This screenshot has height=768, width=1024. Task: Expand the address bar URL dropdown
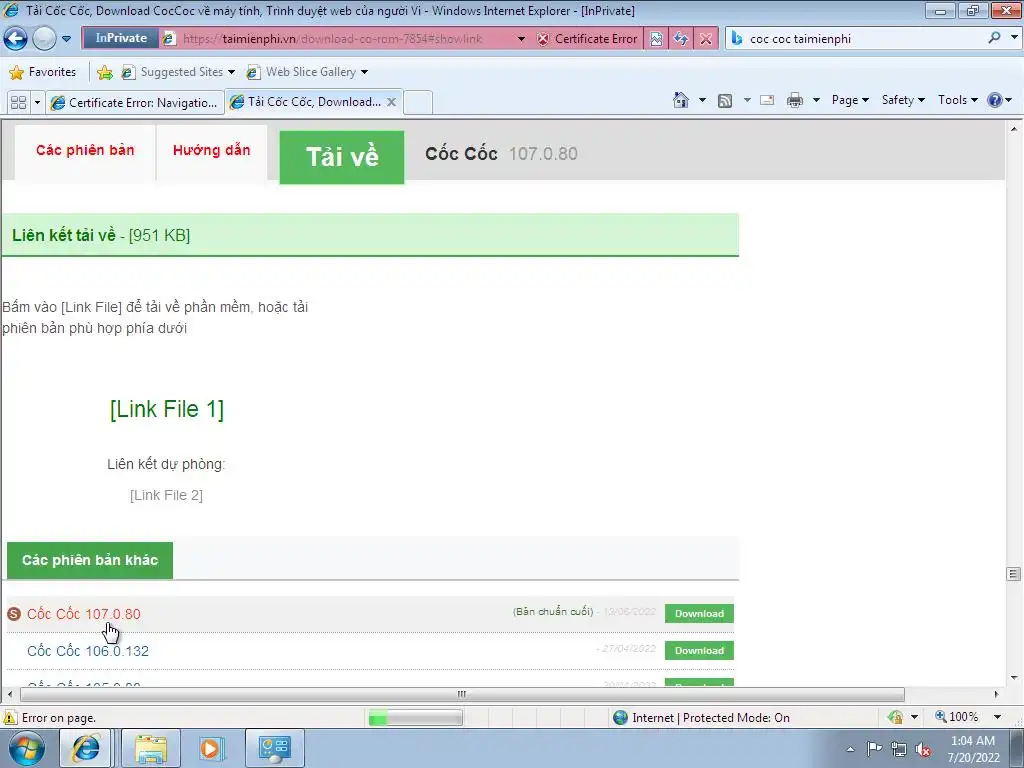click(521, 39)
